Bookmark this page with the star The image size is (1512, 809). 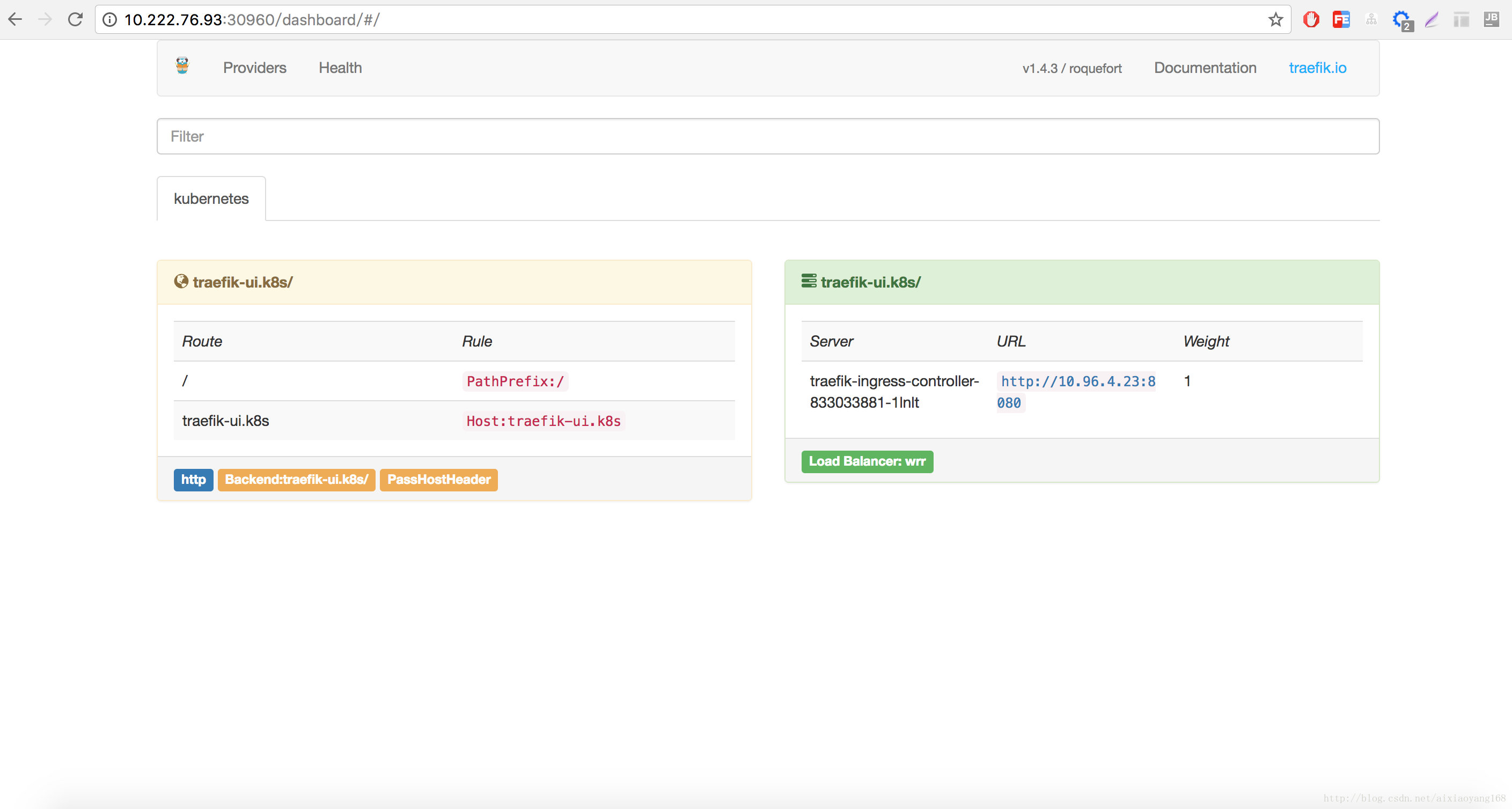(1275, 20)
